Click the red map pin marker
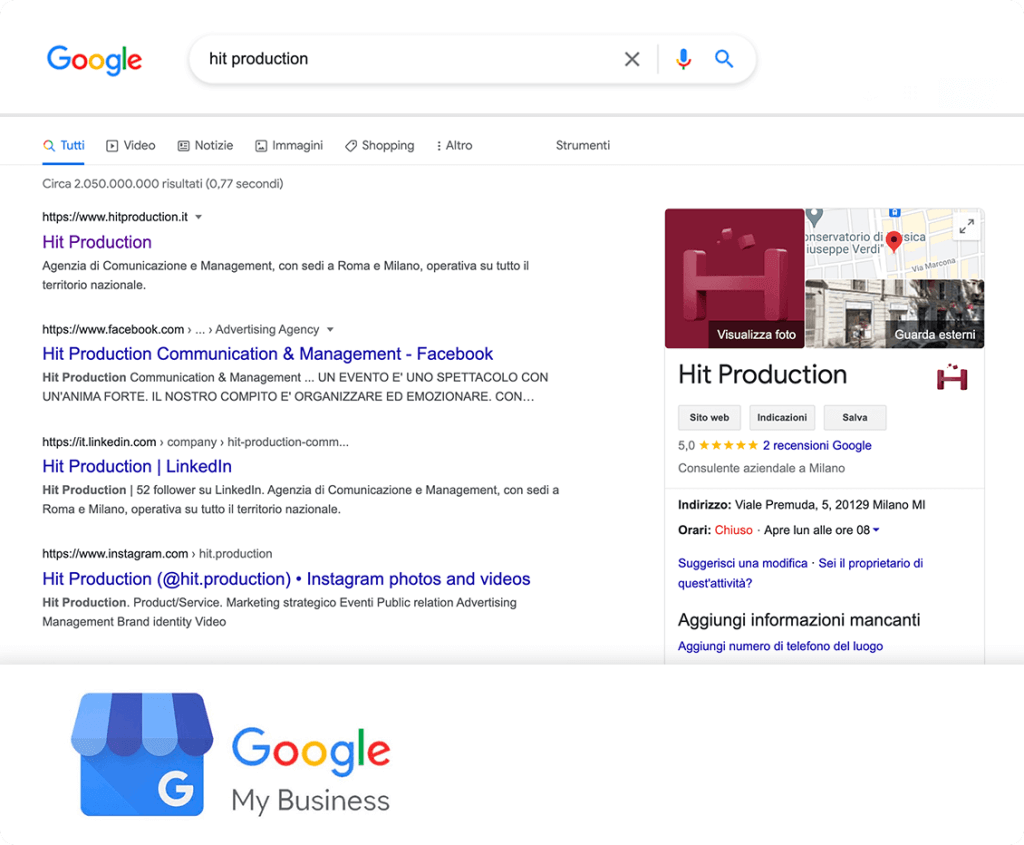This screenshot has height=845, width=1024. click(893, 242)
